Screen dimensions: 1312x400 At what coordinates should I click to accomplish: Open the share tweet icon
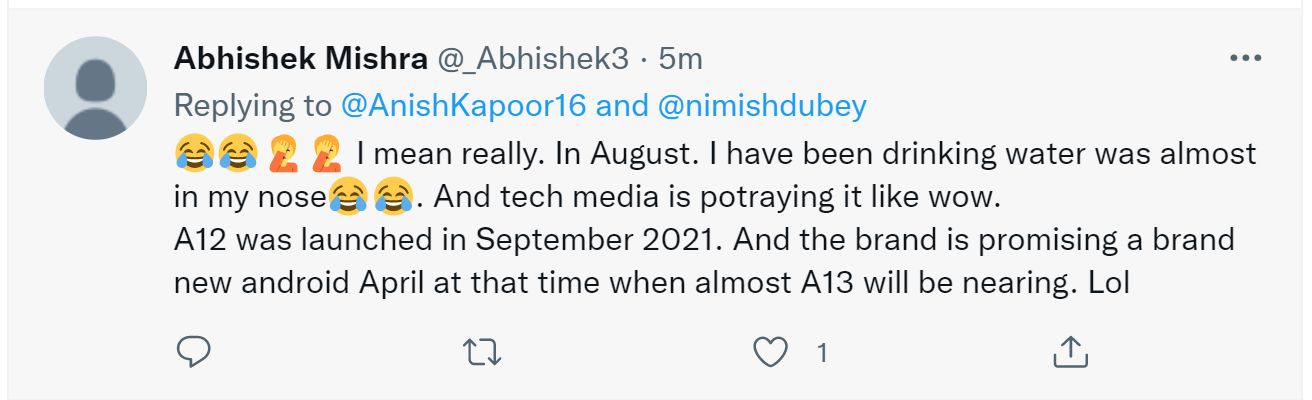(1070, 351)
